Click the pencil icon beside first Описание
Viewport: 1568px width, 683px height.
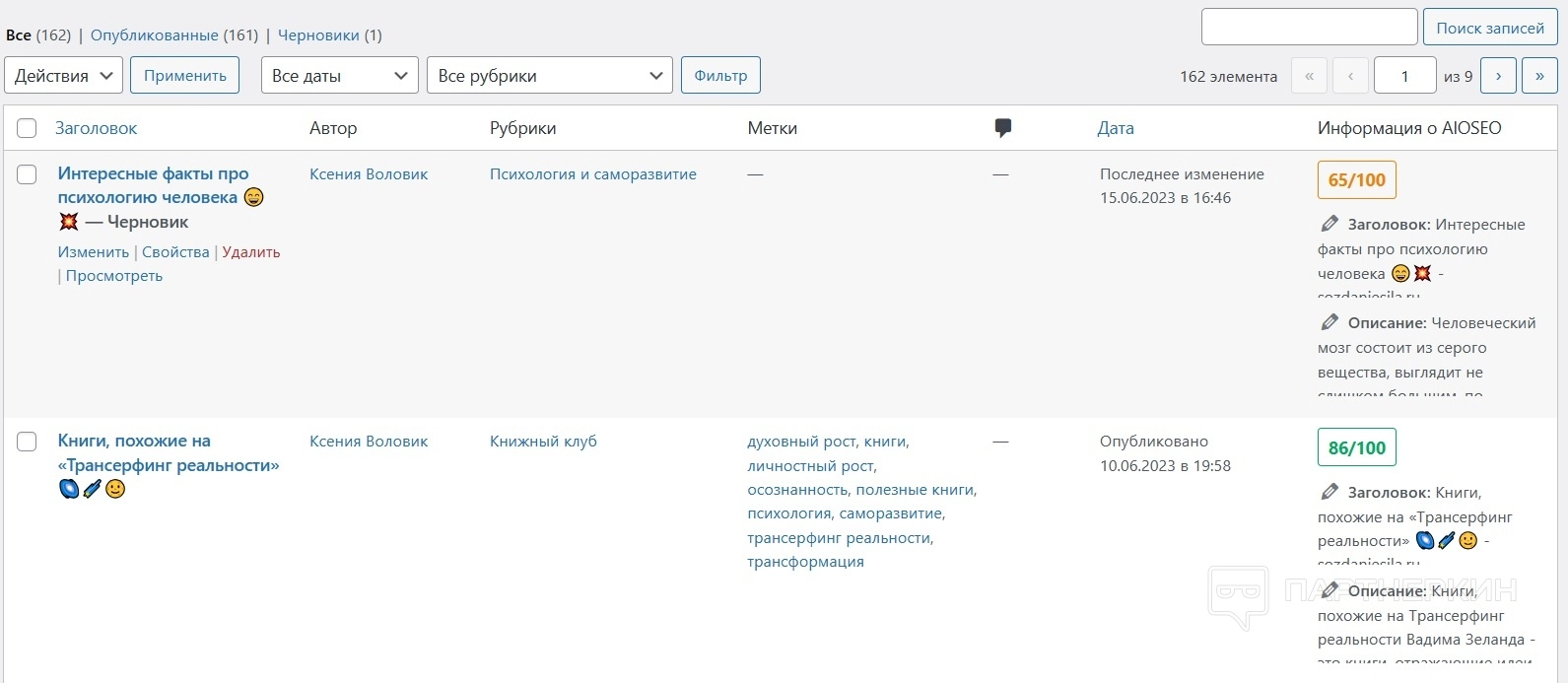click(x=1329, y=322)
